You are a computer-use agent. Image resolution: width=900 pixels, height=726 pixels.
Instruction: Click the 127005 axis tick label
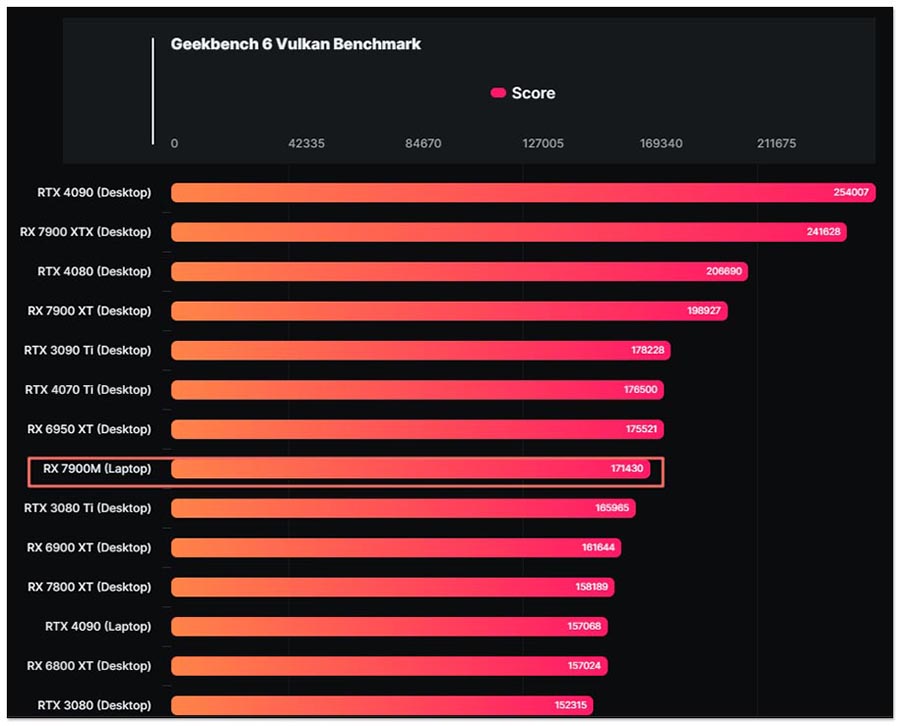click(x=543, y=143)
